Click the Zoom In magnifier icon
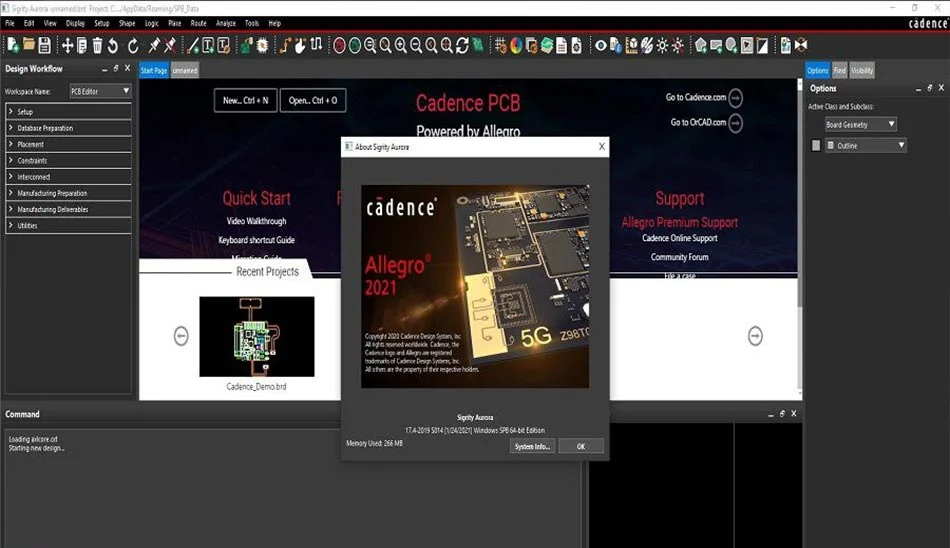Image resolution: width=950 pixels, height=548 pixels. pos(400,45)
